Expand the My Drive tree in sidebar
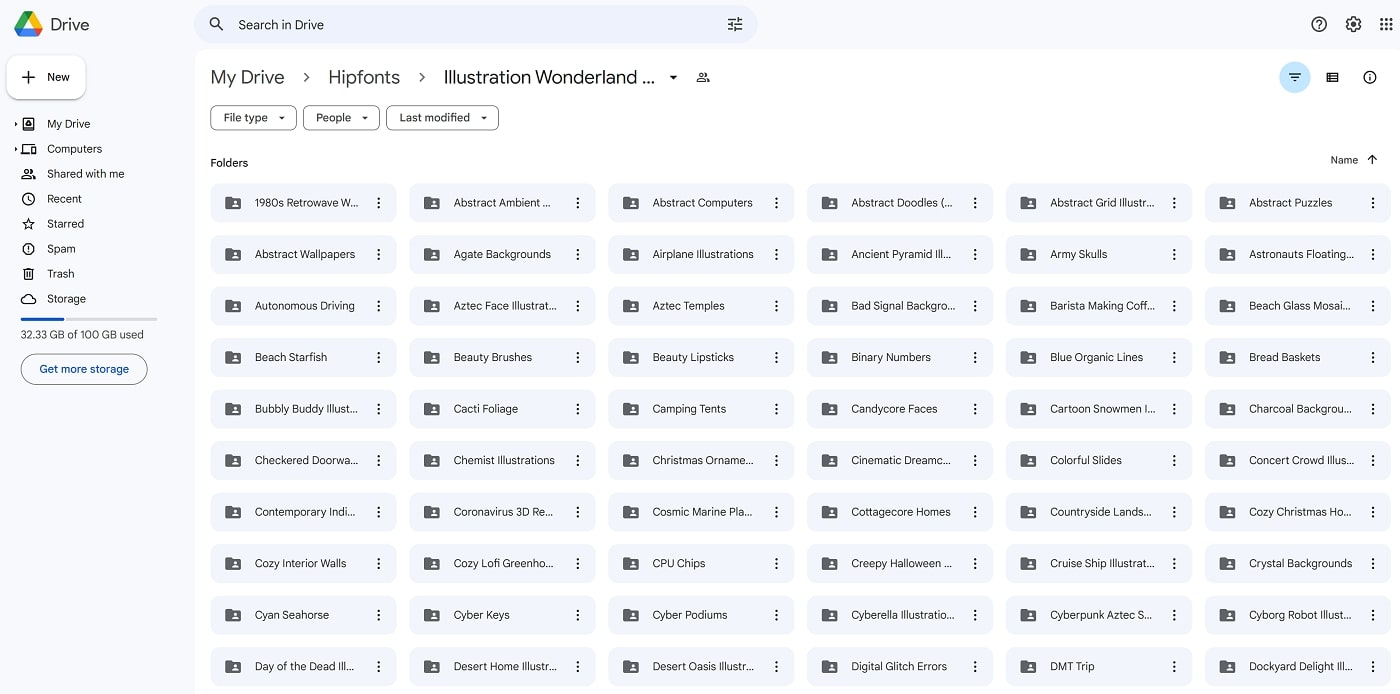 (x=16, y=124)
